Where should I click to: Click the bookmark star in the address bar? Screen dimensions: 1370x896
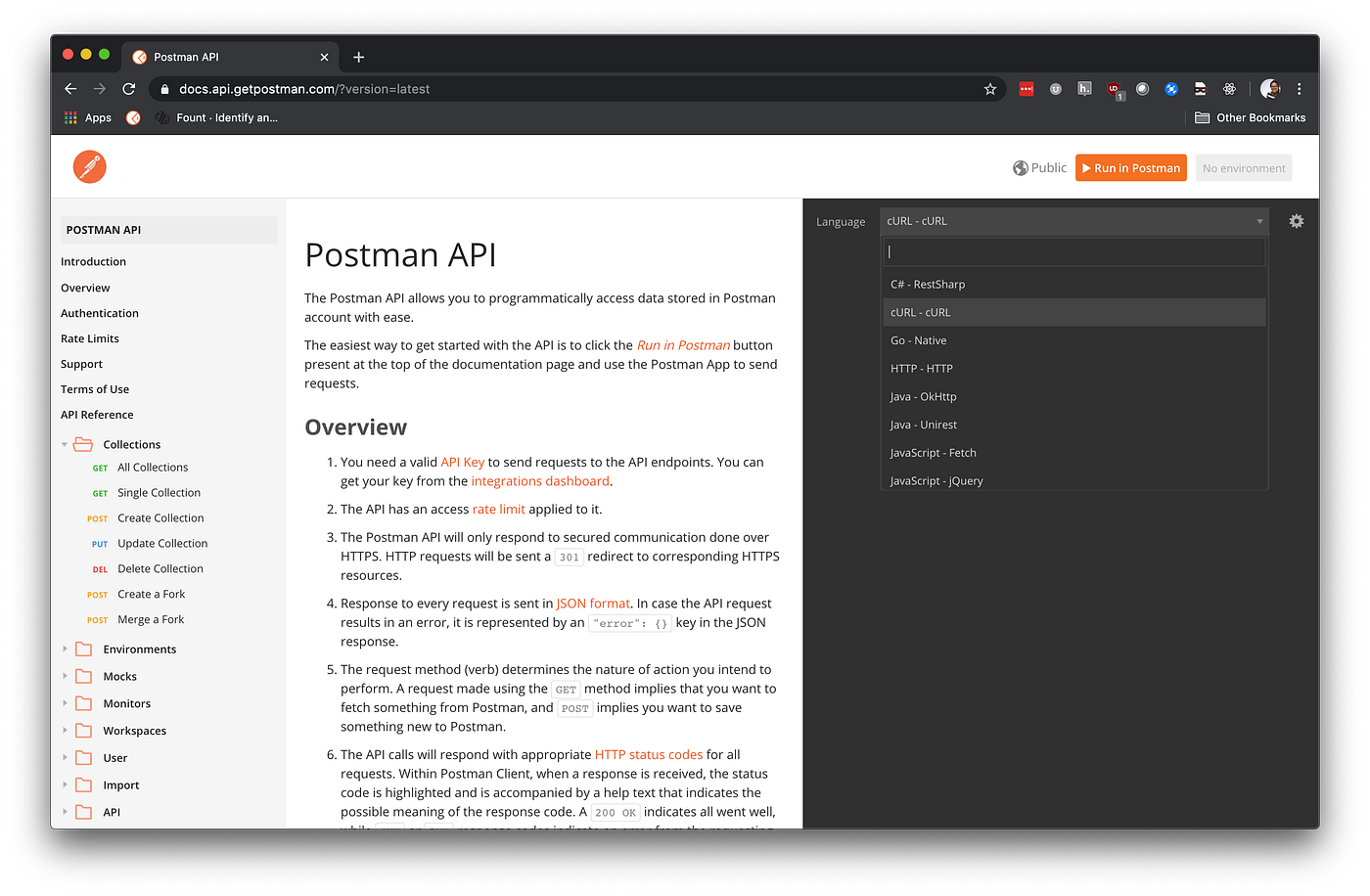pyautogui.click(x=989, y=88)
